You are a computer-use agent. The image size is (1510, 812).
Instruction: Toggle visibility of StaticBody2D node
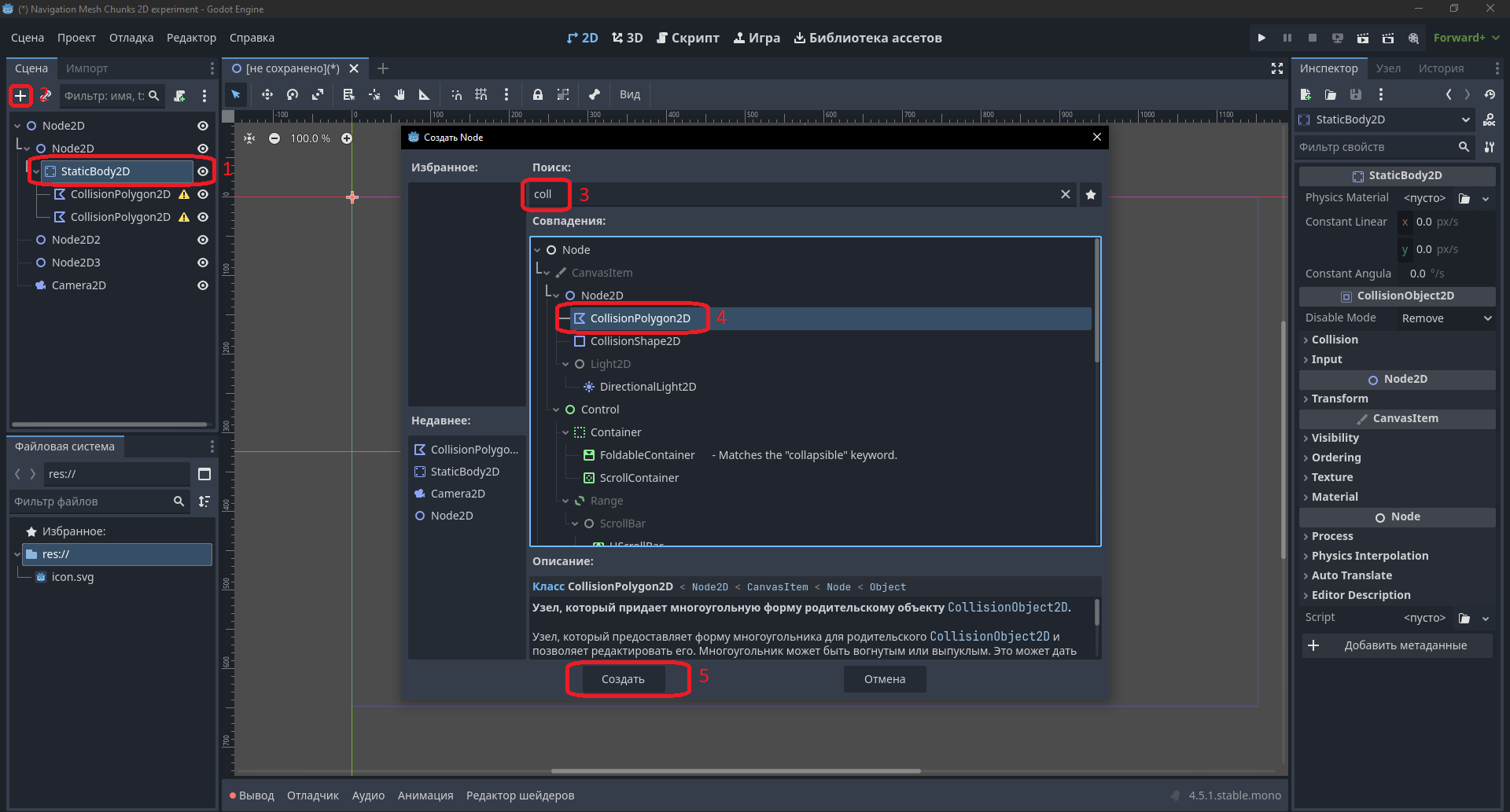pos(203,171)
